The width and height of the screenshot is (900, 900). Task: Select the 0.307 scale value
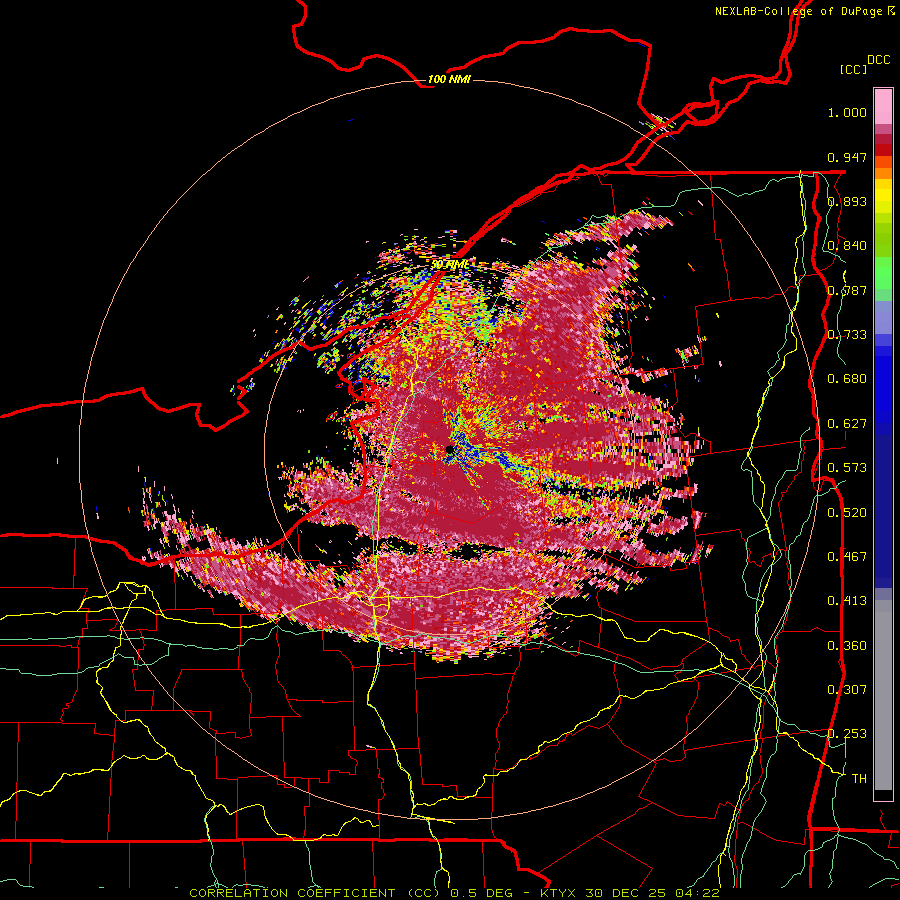pos(847,690)
